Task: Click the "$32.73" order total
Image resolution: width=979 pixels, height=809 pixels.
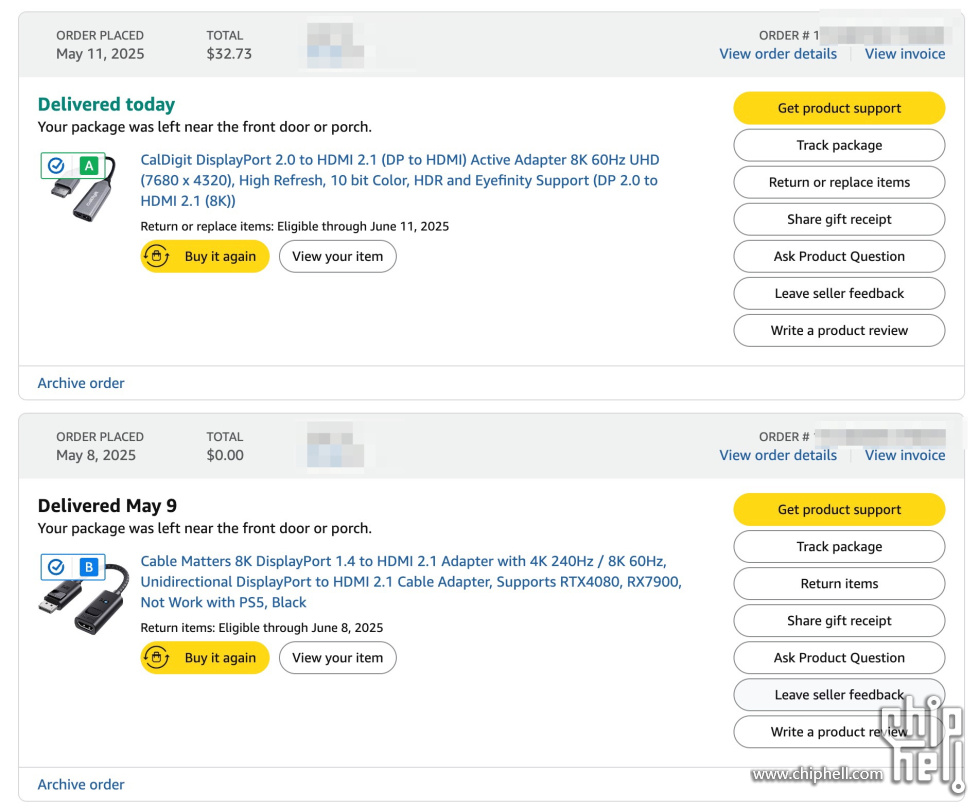Action: point(229,54)
